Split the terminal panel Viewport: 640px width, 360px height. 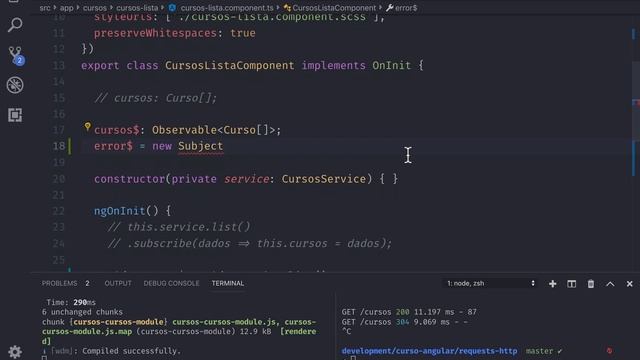[571, 284]
